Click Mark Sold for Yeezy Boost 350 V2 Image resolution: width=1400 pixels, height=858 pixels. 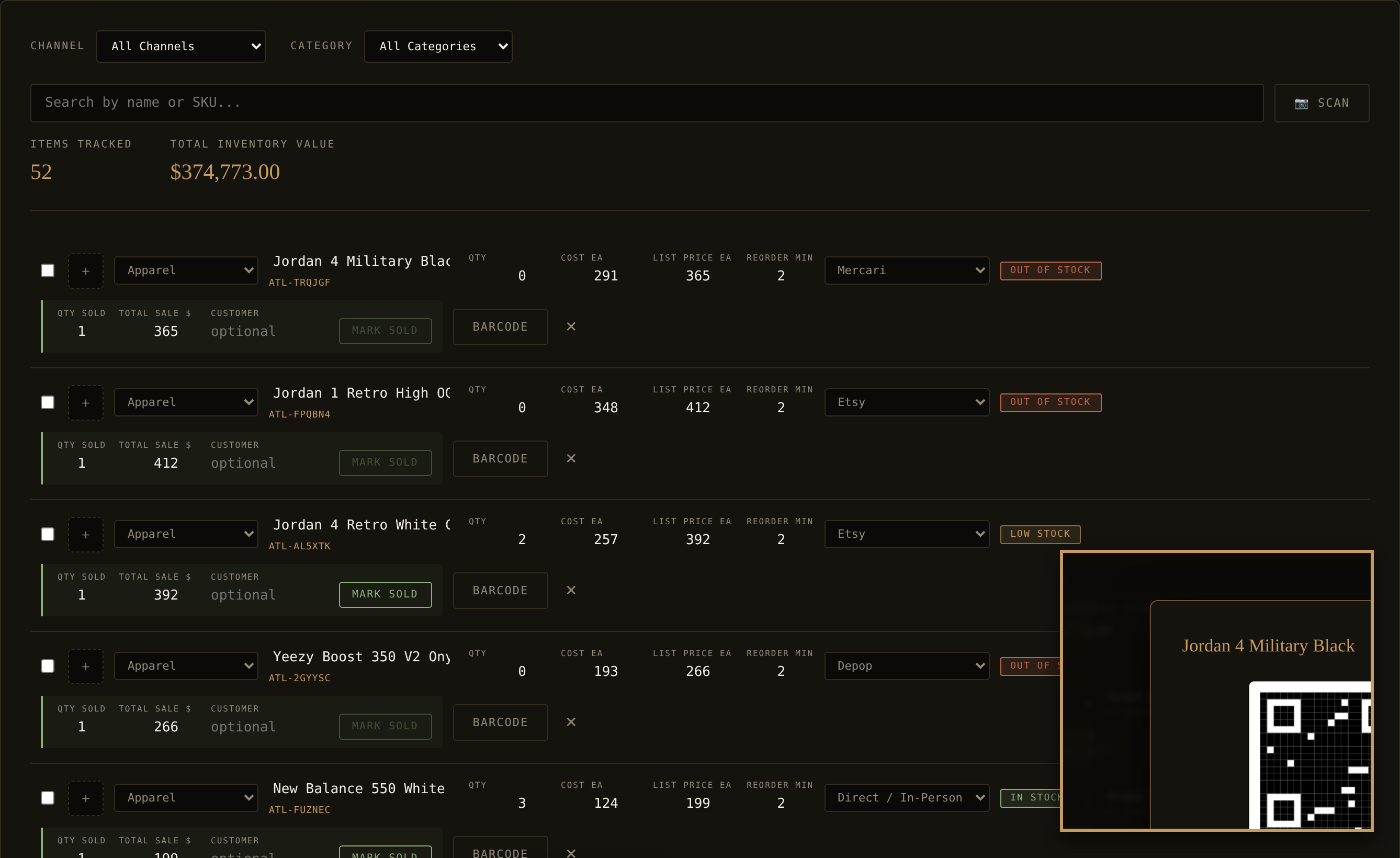click(x=385, y=726)
